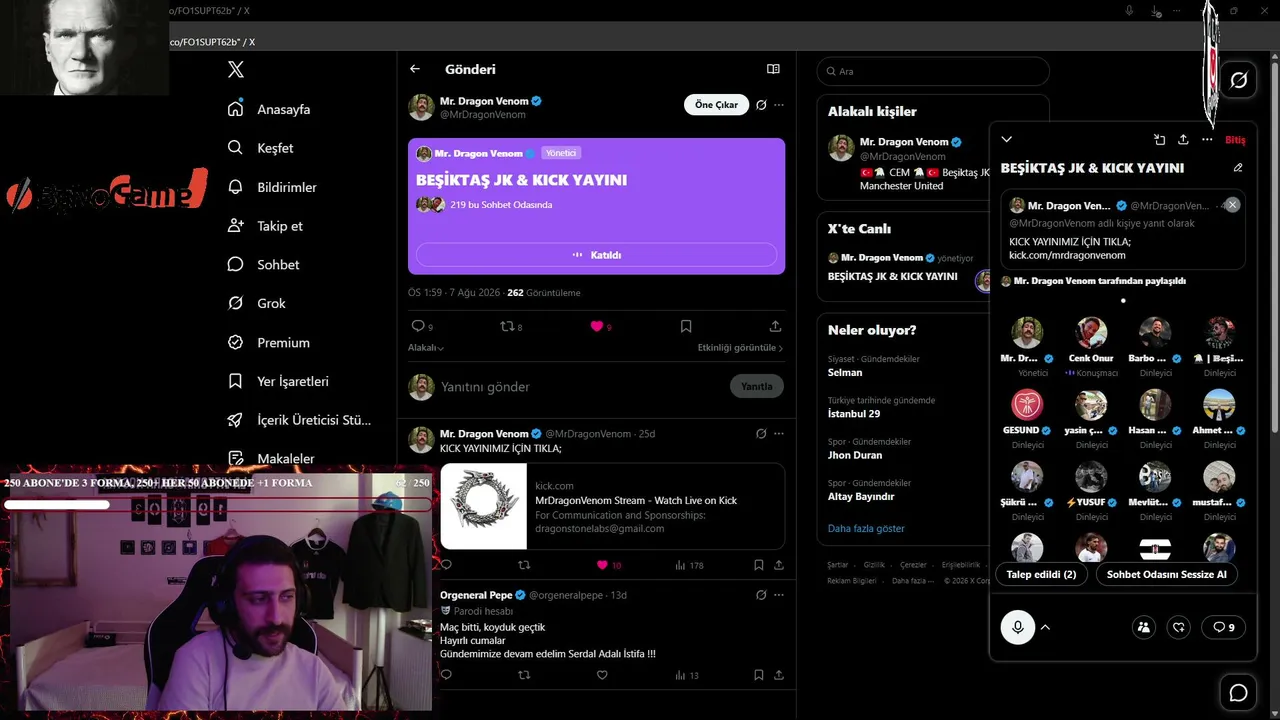Bookmark the main Mr. Dragon Venom post

click(x=686, y=326)
